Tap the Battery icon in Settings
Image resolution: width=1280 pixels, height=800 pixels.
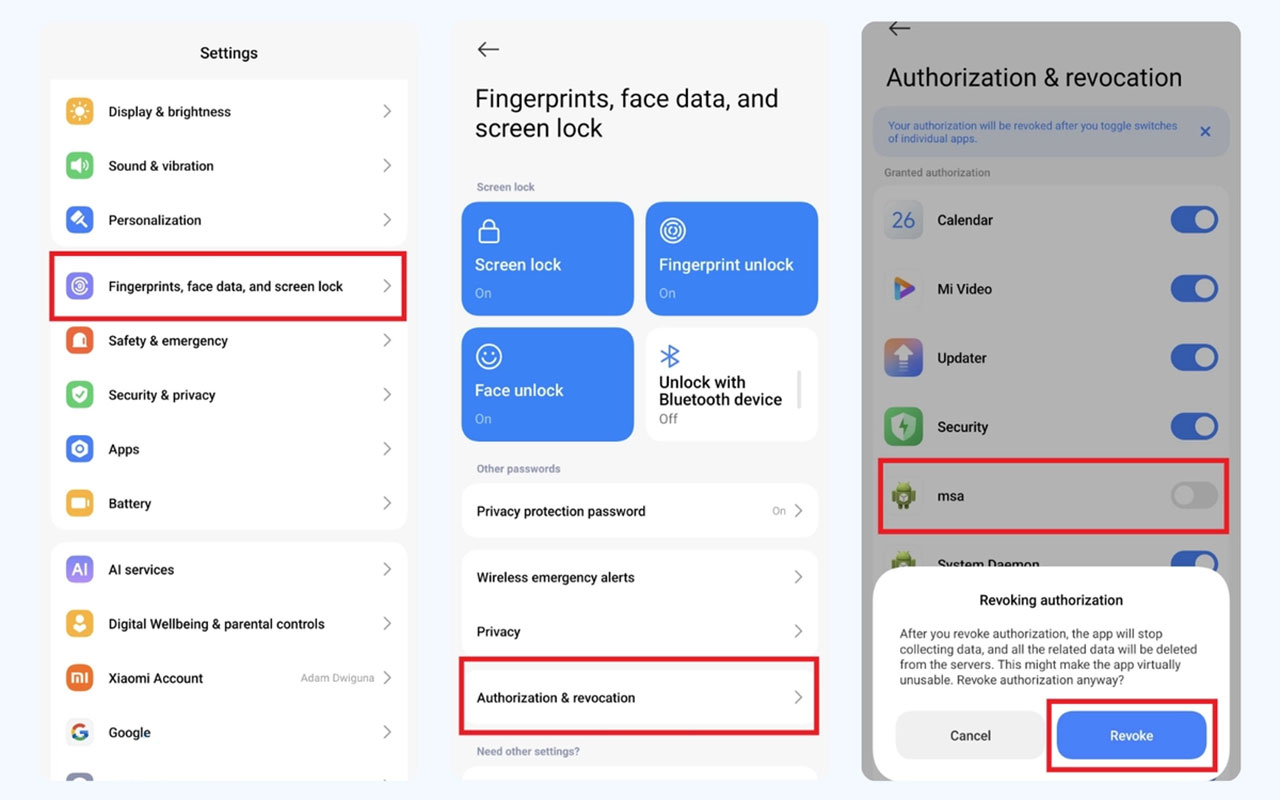point(80,504)
